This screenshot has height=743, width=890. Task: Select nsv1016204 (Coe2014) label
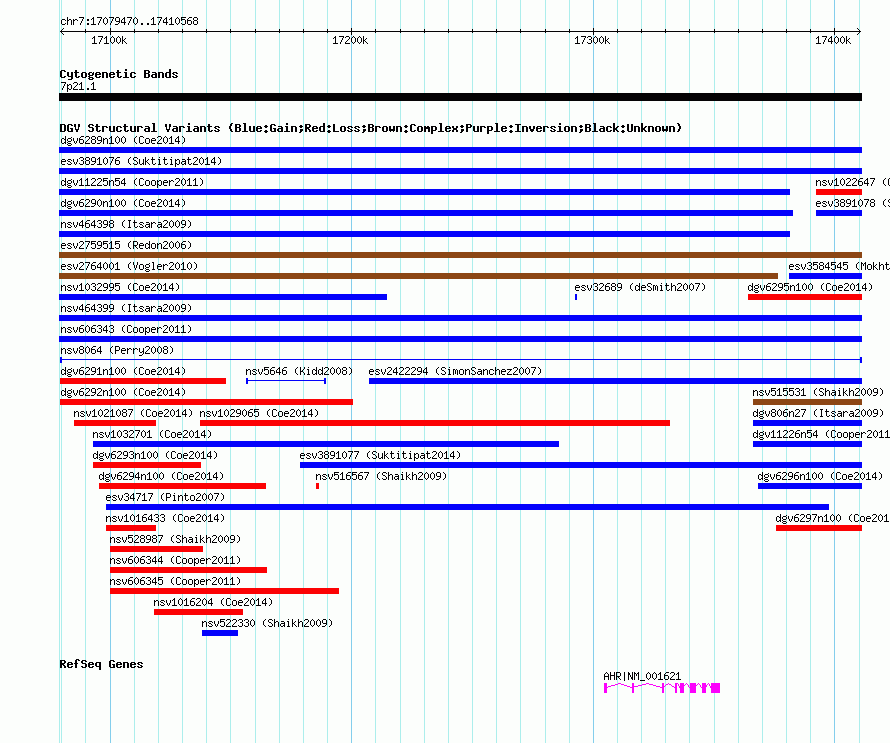[213, 602]
